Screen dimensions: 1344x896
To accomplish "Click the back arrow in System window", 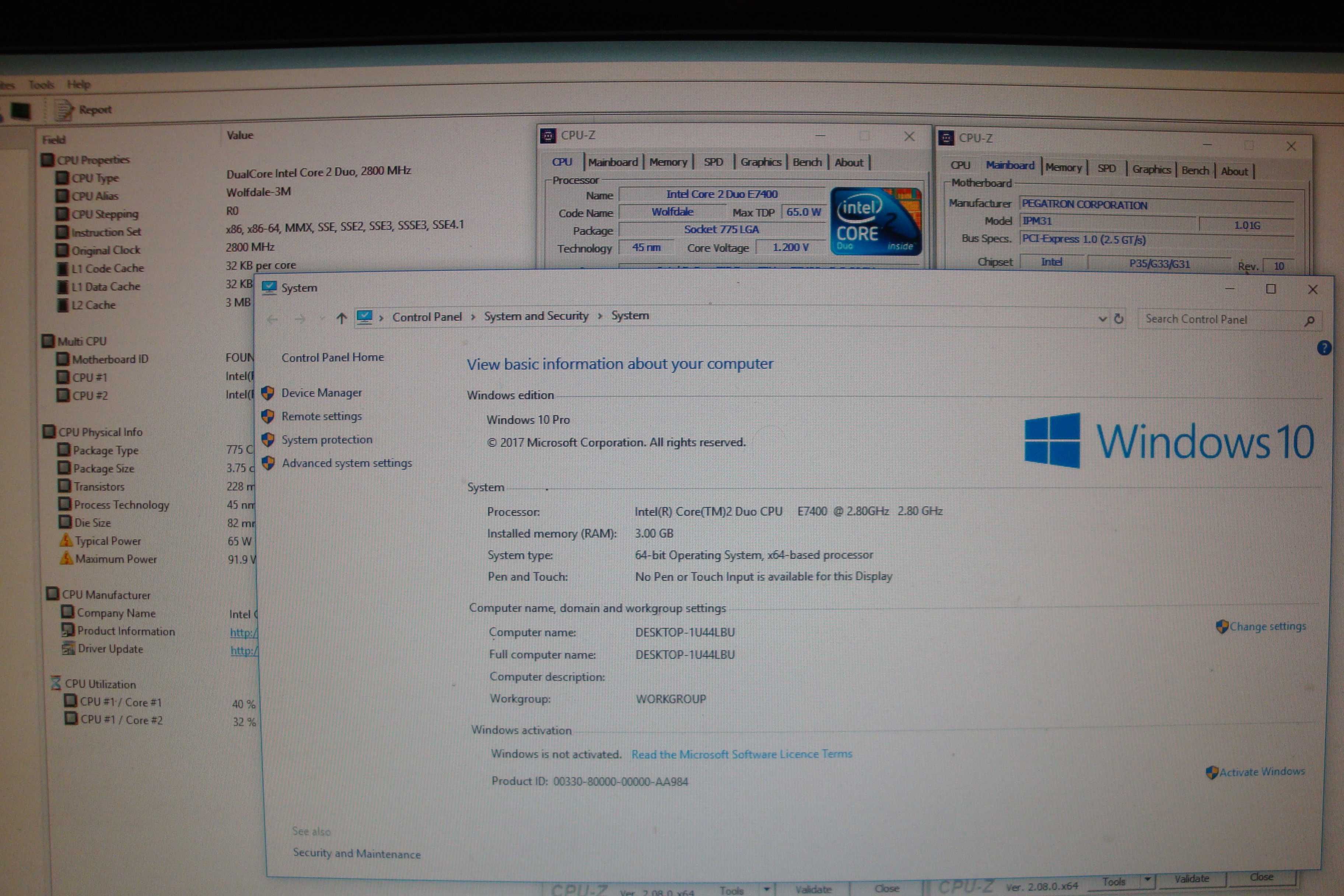I will [x=272, y=319].
